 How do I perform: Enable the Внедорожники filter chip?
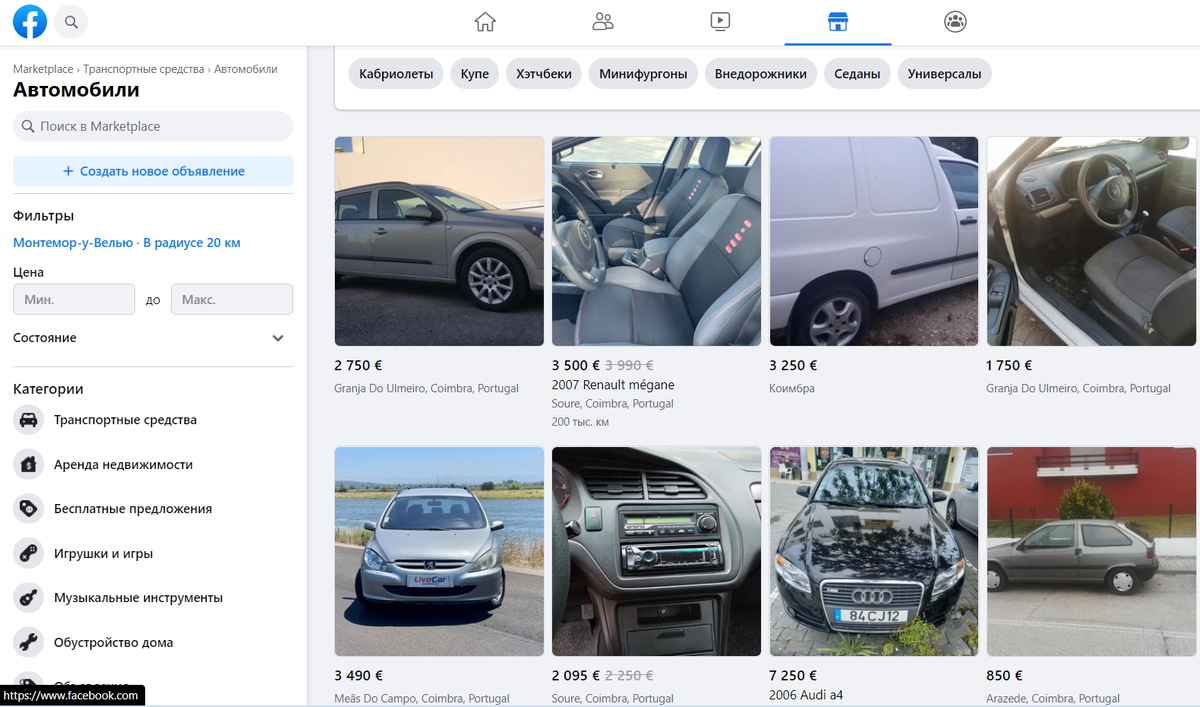761,73
